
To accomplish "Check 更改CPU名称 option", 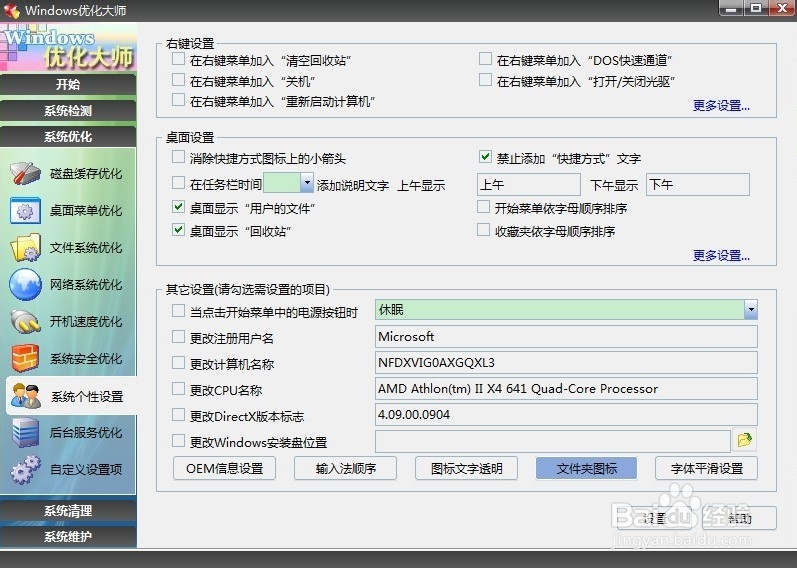I will [178, 389].
